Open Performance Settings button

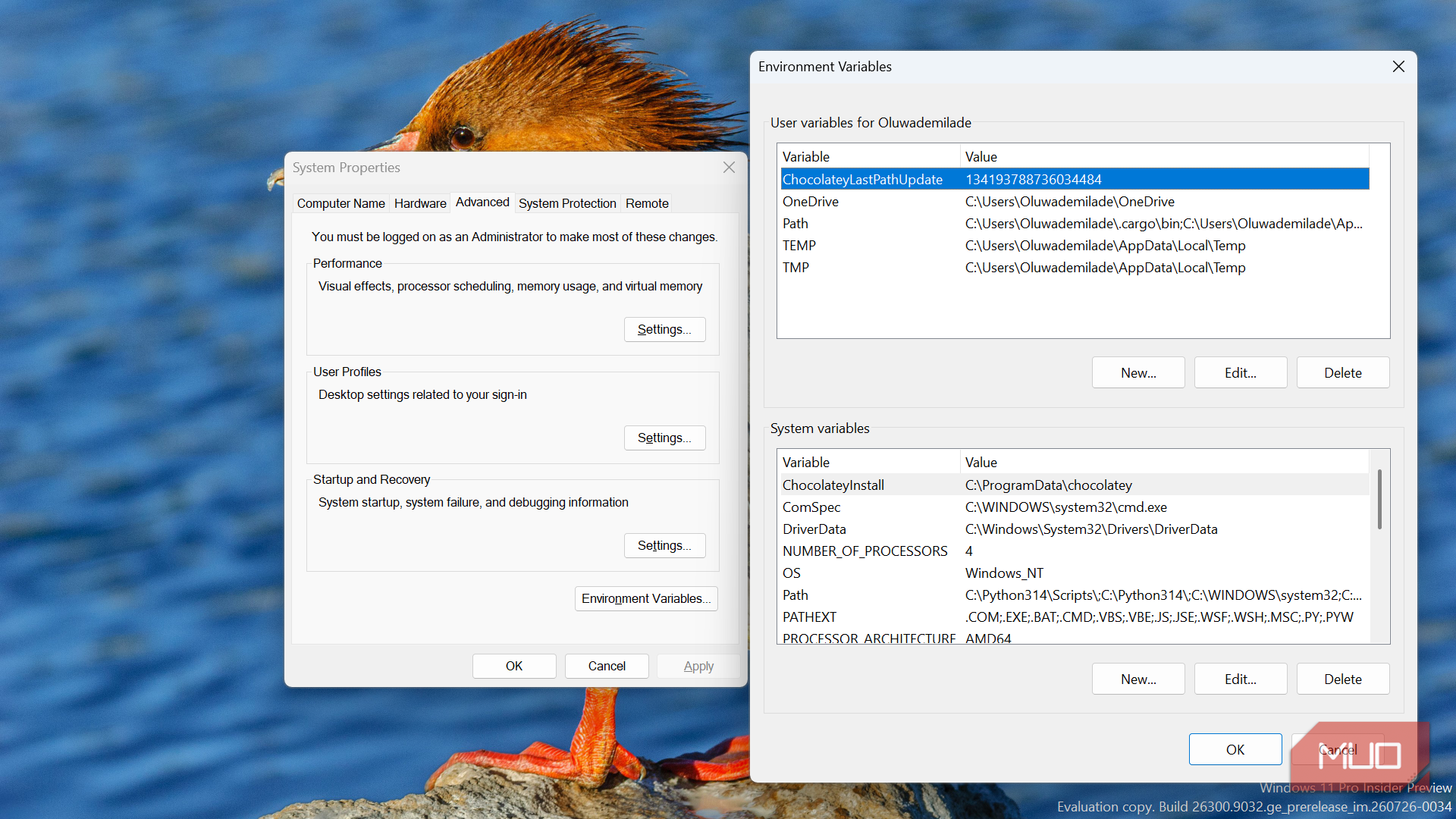point(664,330)
